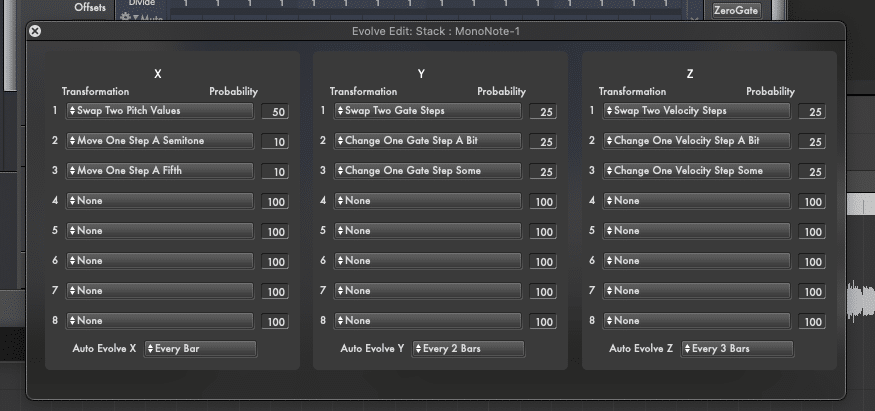Screen dimensions: 875x411
Task: Open Z Change One Velocity Step A Bit dropdown
Action: 696,141
